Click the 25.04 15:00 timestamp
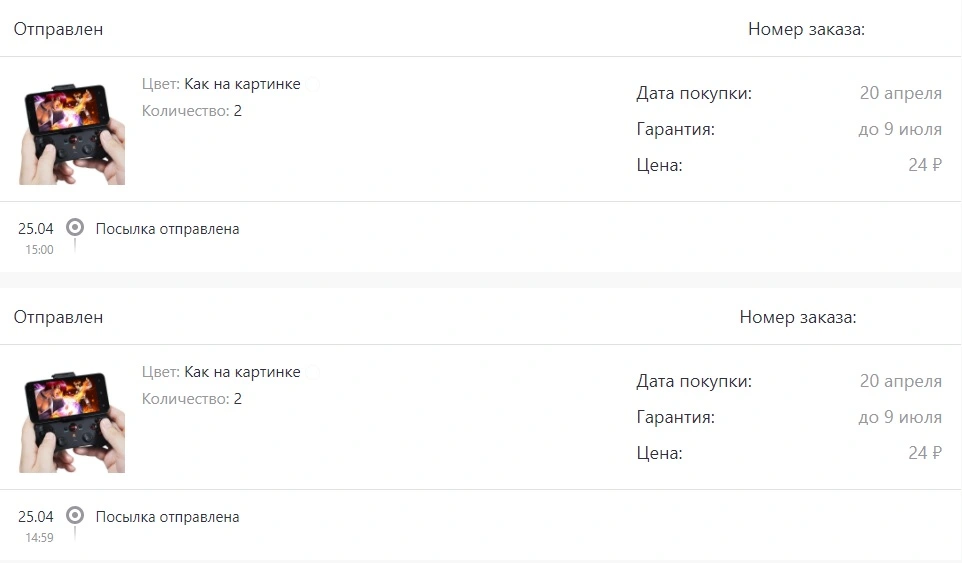Viewport: 962px width, 563px height. click(x=36, y=238)
